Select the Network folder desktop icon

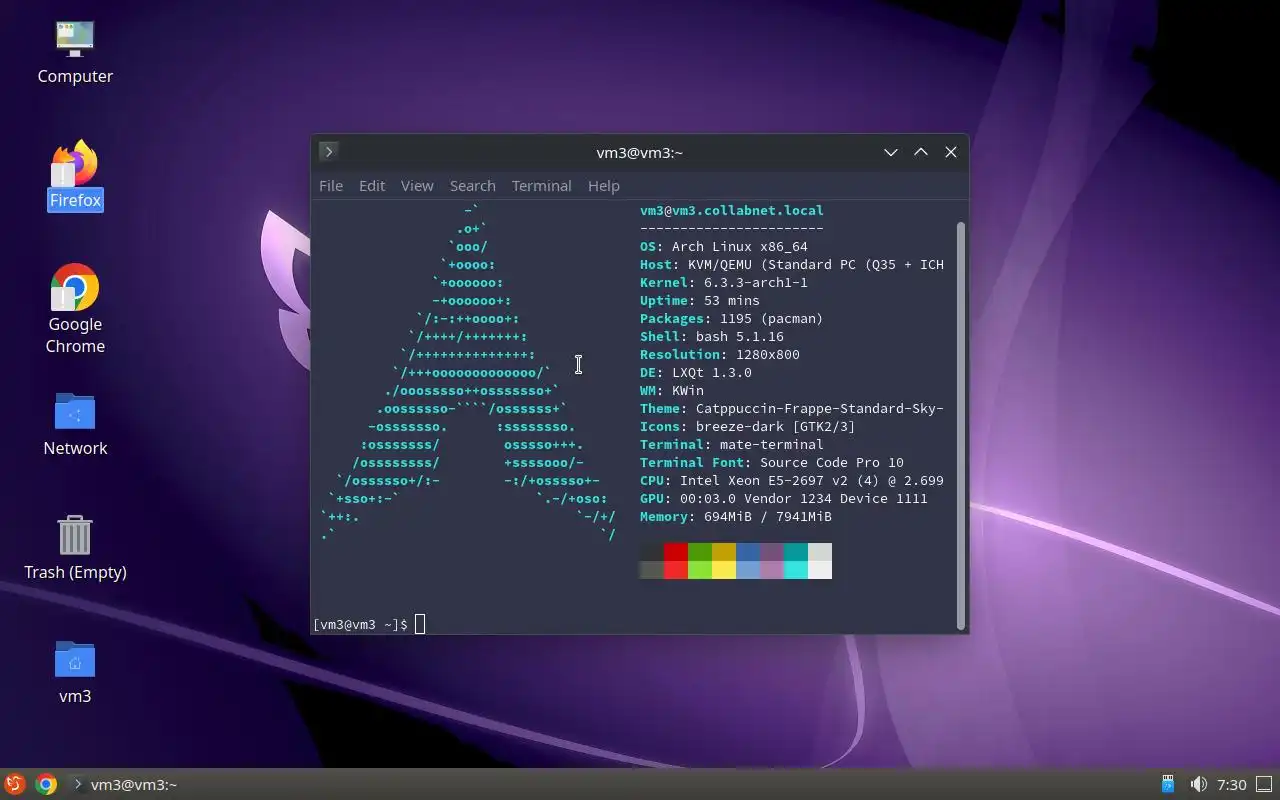coord(75,424)
